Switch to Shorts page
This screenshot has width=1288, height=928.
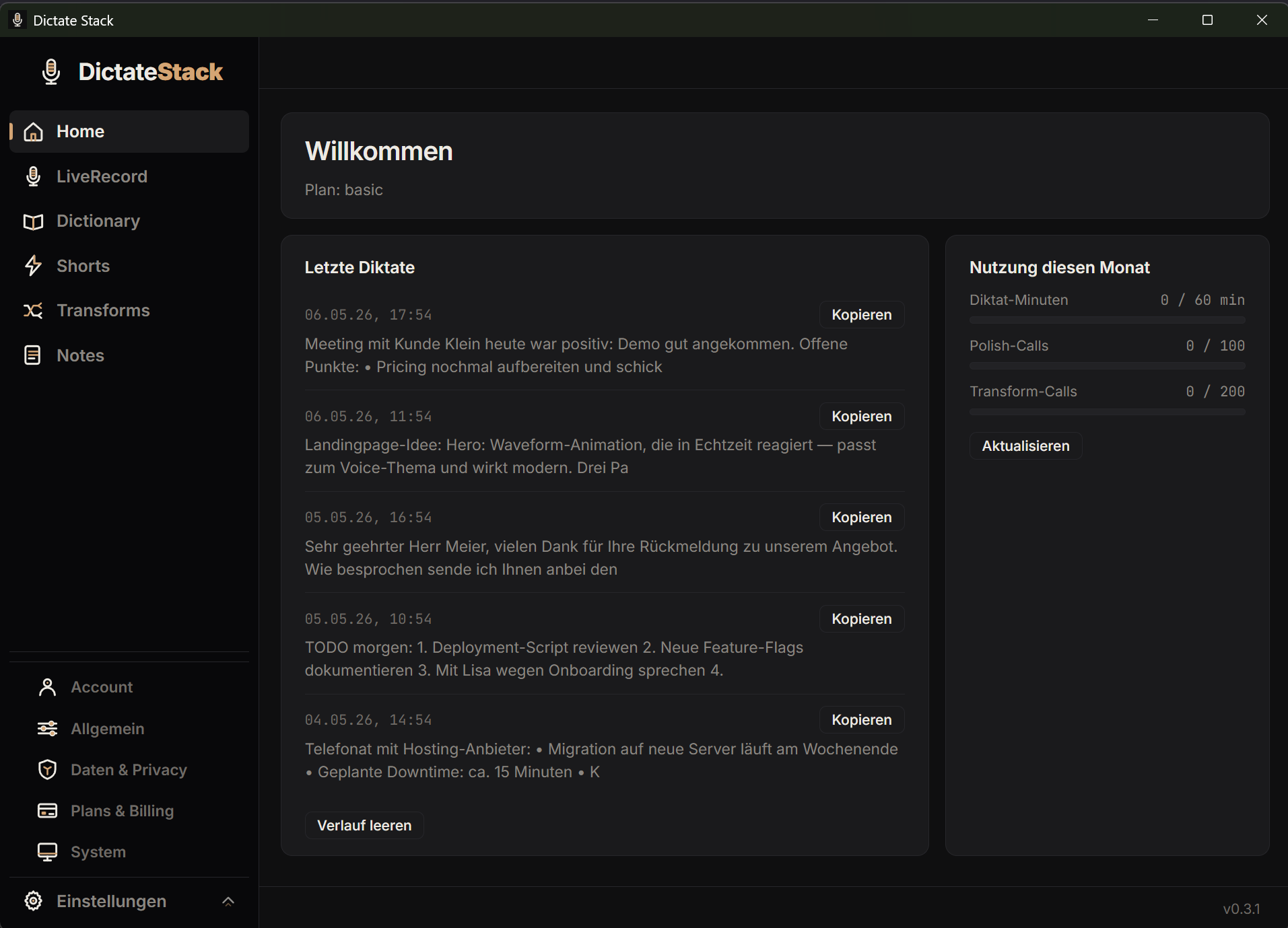pyautogui.click(x=129, y=266)
